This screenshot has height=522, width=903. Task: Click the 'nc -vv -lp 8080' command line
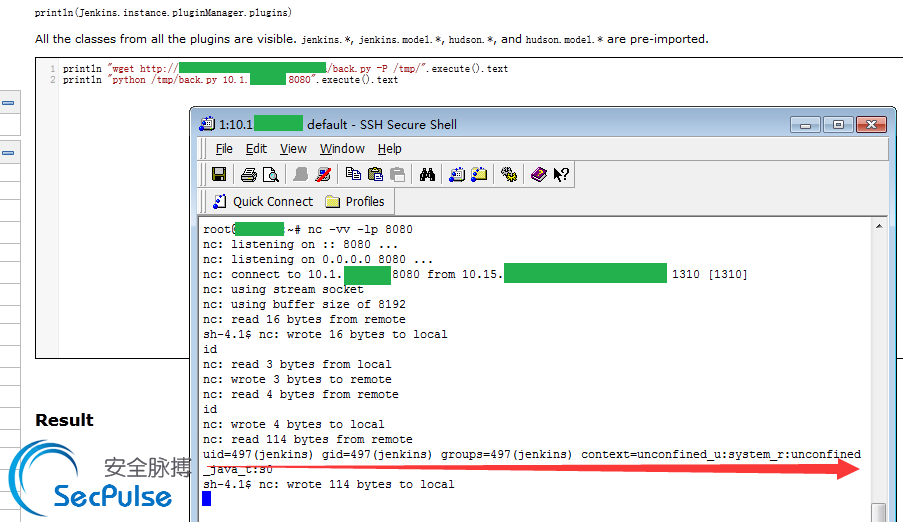[x=308, y=229]
